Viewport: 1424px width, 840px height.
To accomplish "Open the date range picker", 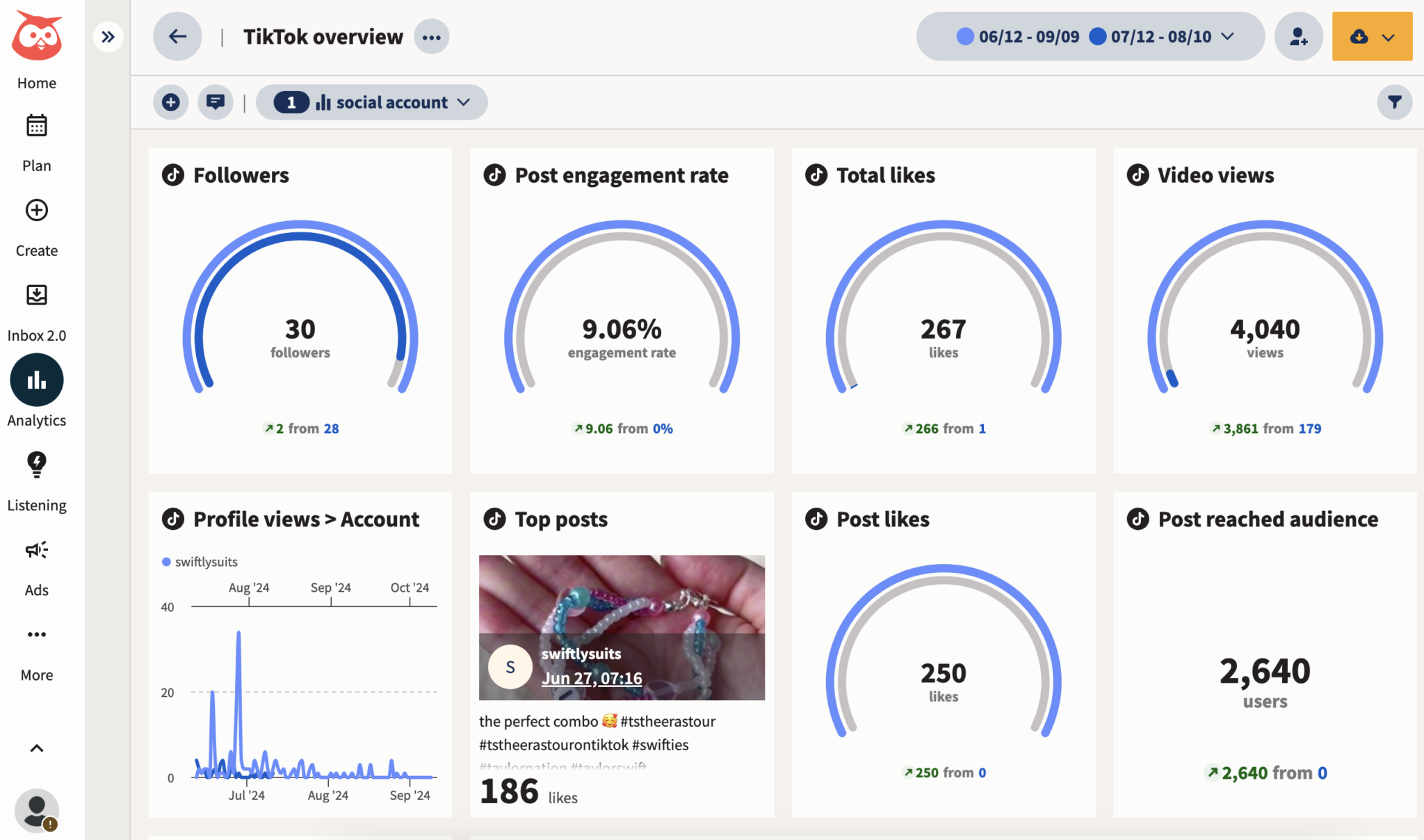I will (x=1090, y=36).
